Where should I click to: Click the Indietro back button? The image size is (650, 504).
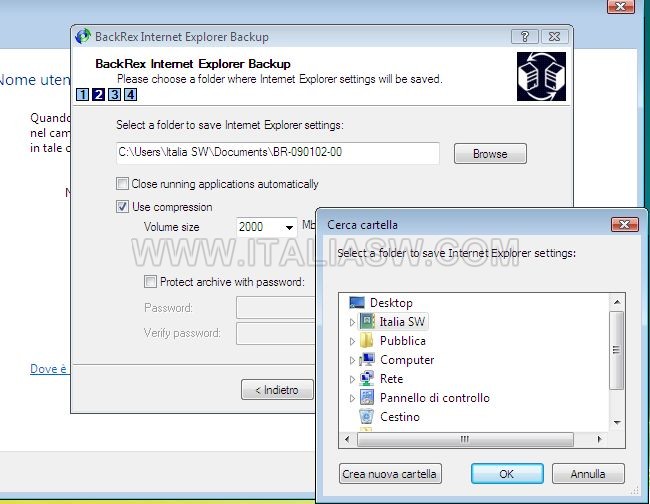coord(277,390)
